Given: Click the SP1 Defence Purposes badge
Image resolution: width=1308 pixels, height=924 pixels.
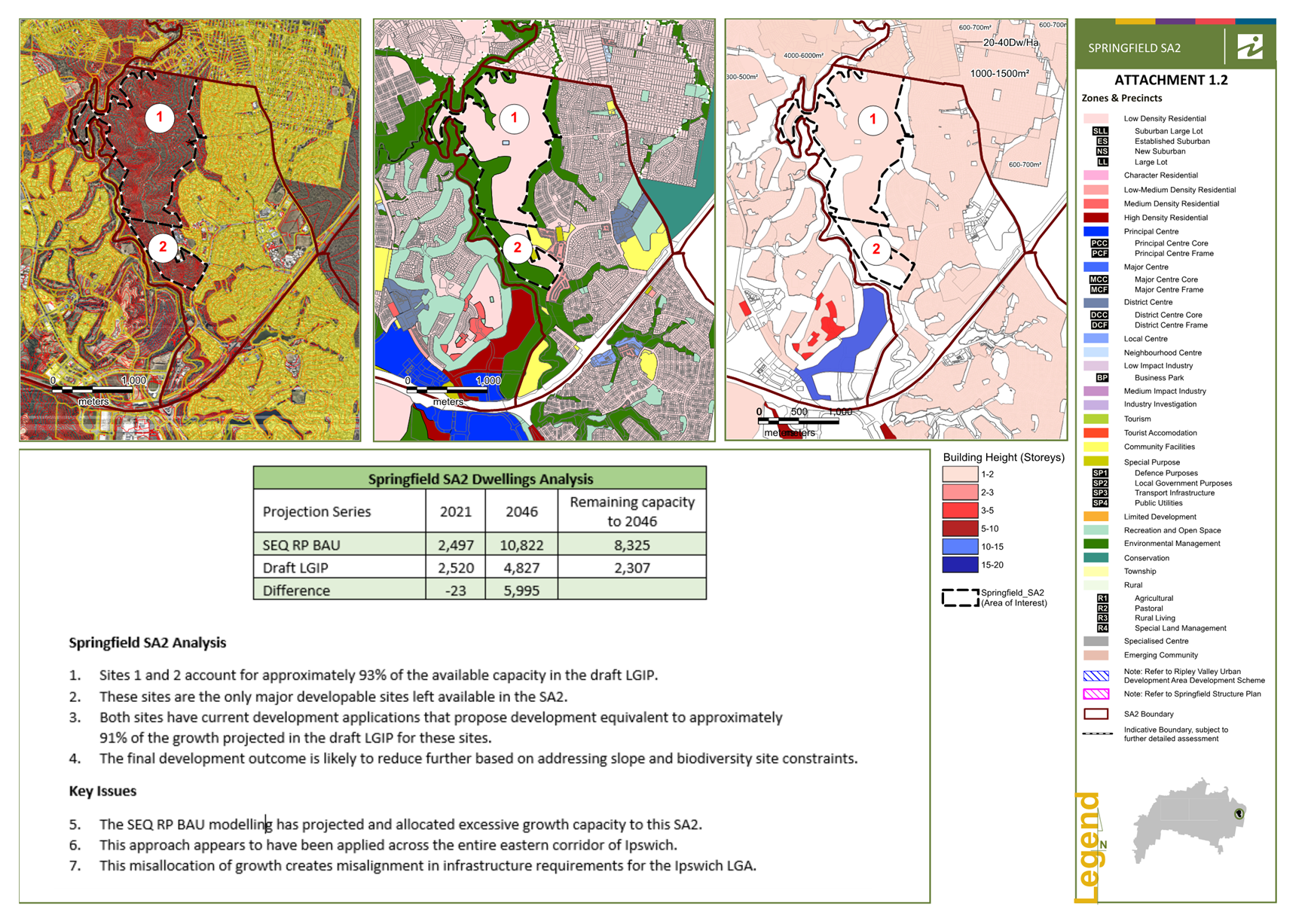Looking at the screenshot, I should [x=1101, y=473].
